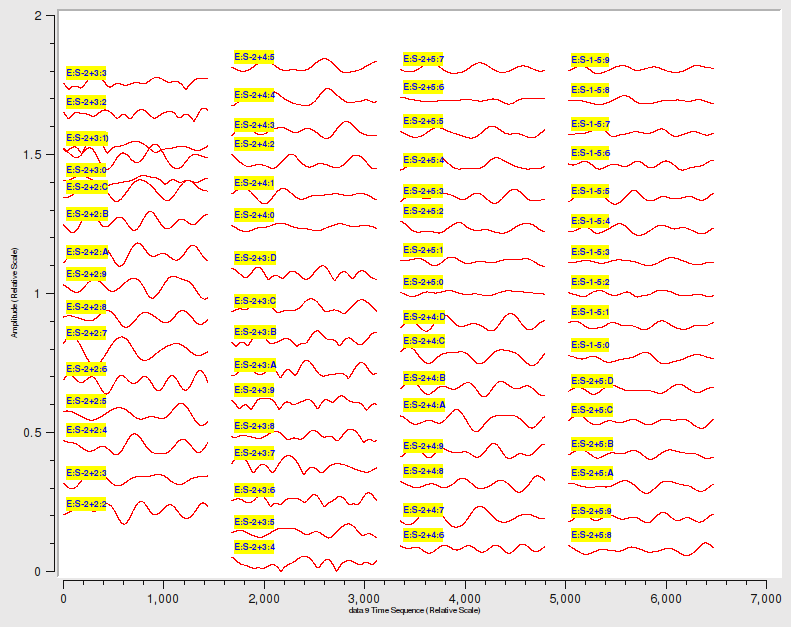Click the E:S-2+2:B waveform label
The width and height of the screenshot is (791, 627).
pyautogui.click(x=87, y=214)
